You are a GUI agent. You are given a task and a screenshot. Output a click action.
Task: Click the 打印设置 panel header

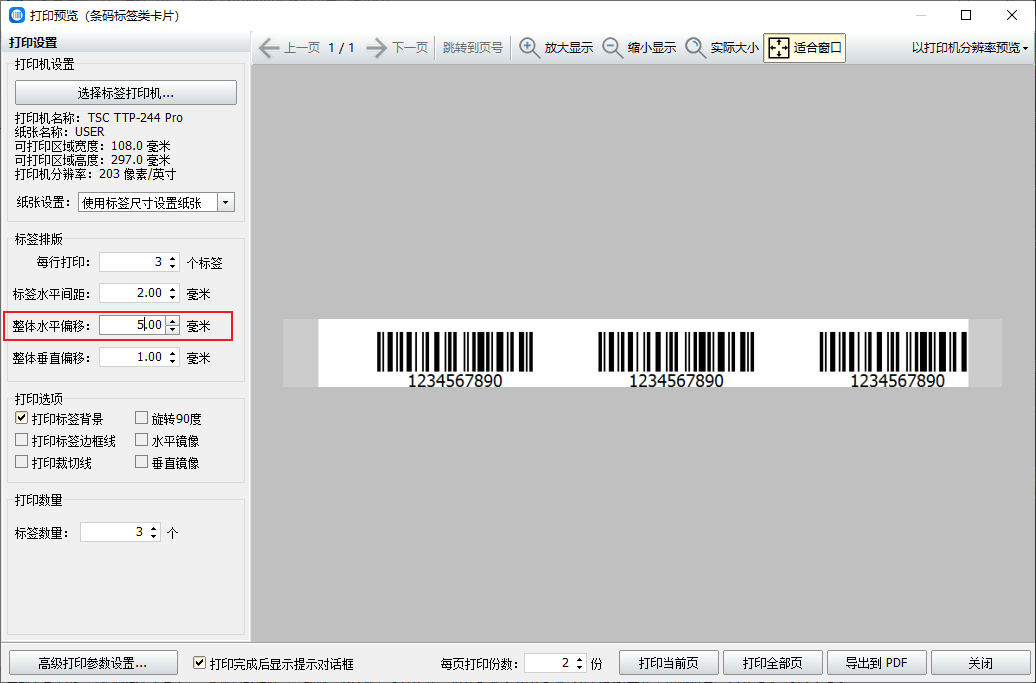click(33, 42)
